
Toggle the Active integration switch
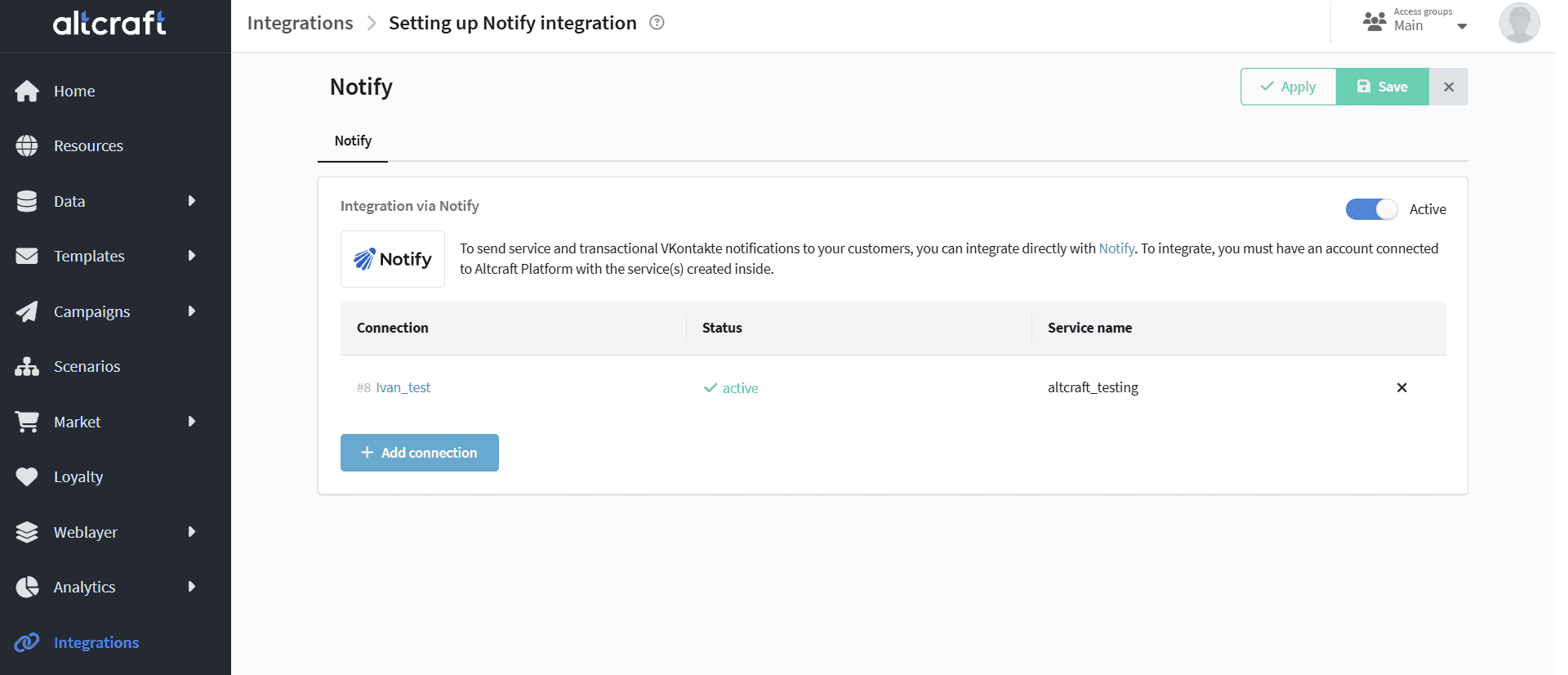click(1372, 209)
